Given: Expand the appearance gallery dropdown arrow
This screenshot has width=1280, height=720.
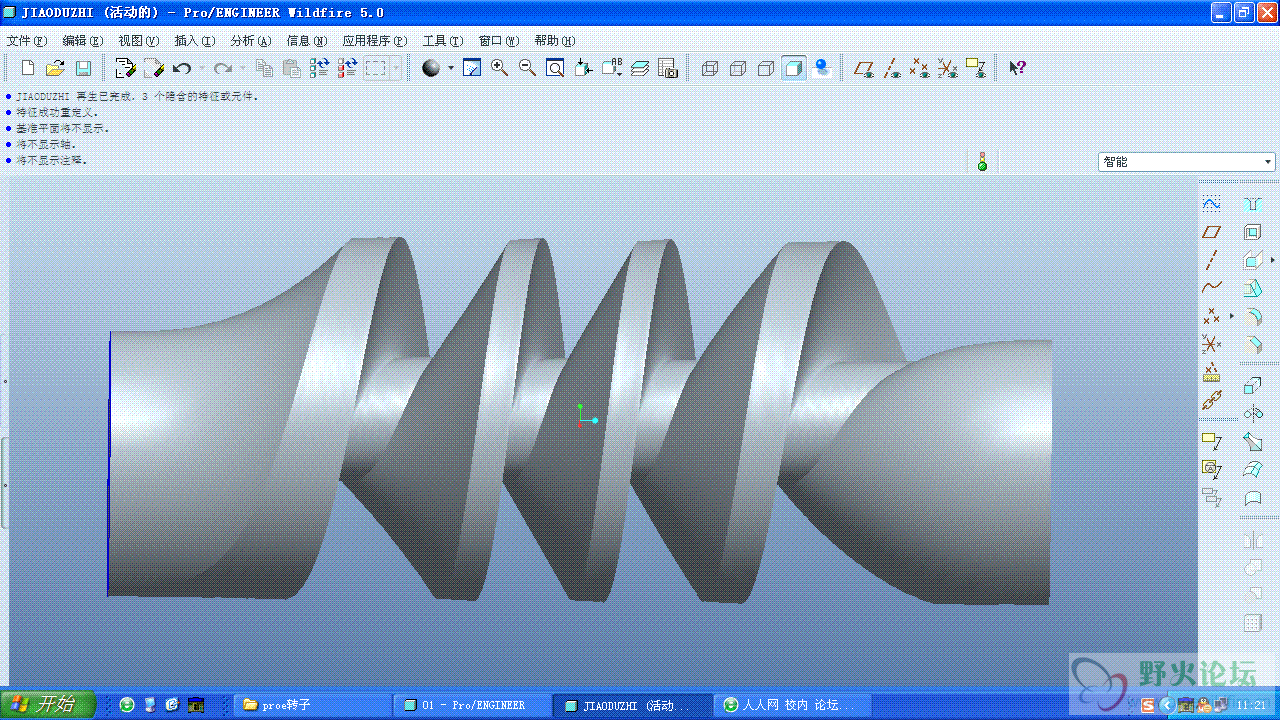Looking at the screenshot, I should [x=451, y=68].
